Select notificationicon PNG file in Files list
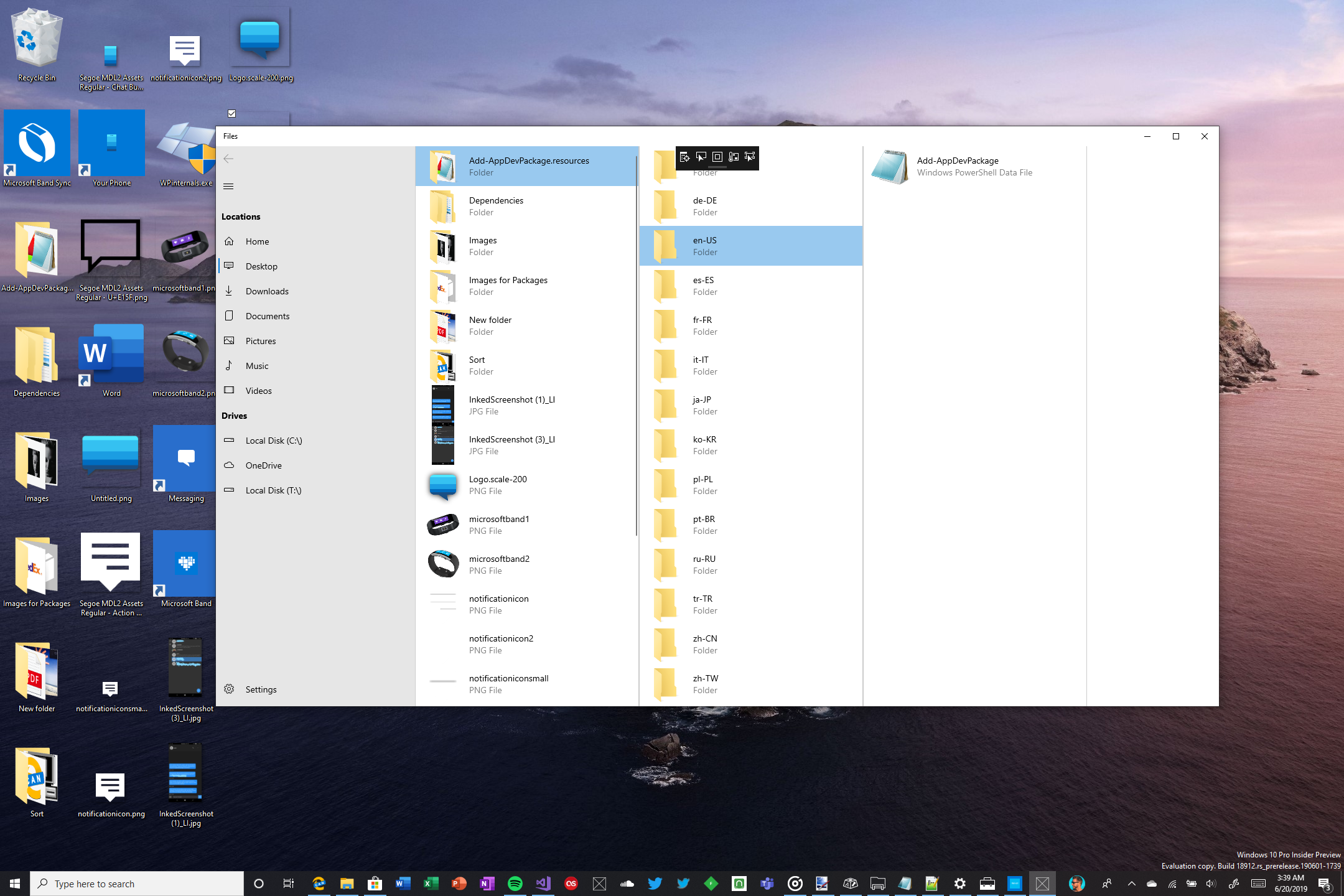The width and height of the screenshot is (1344, 896). 526,604
